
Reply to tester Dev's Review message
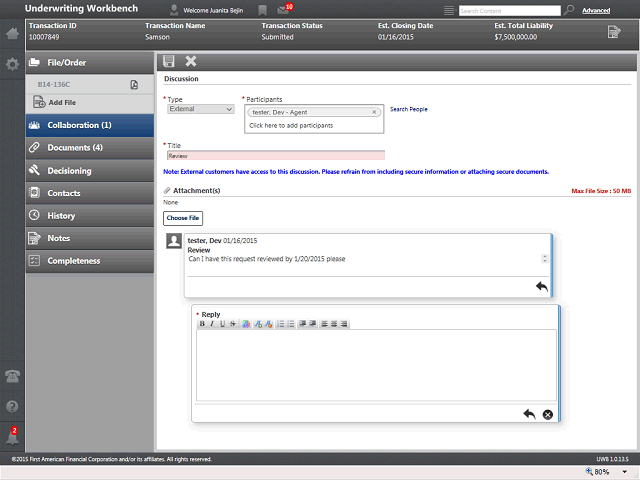click(x=542, y=287)
